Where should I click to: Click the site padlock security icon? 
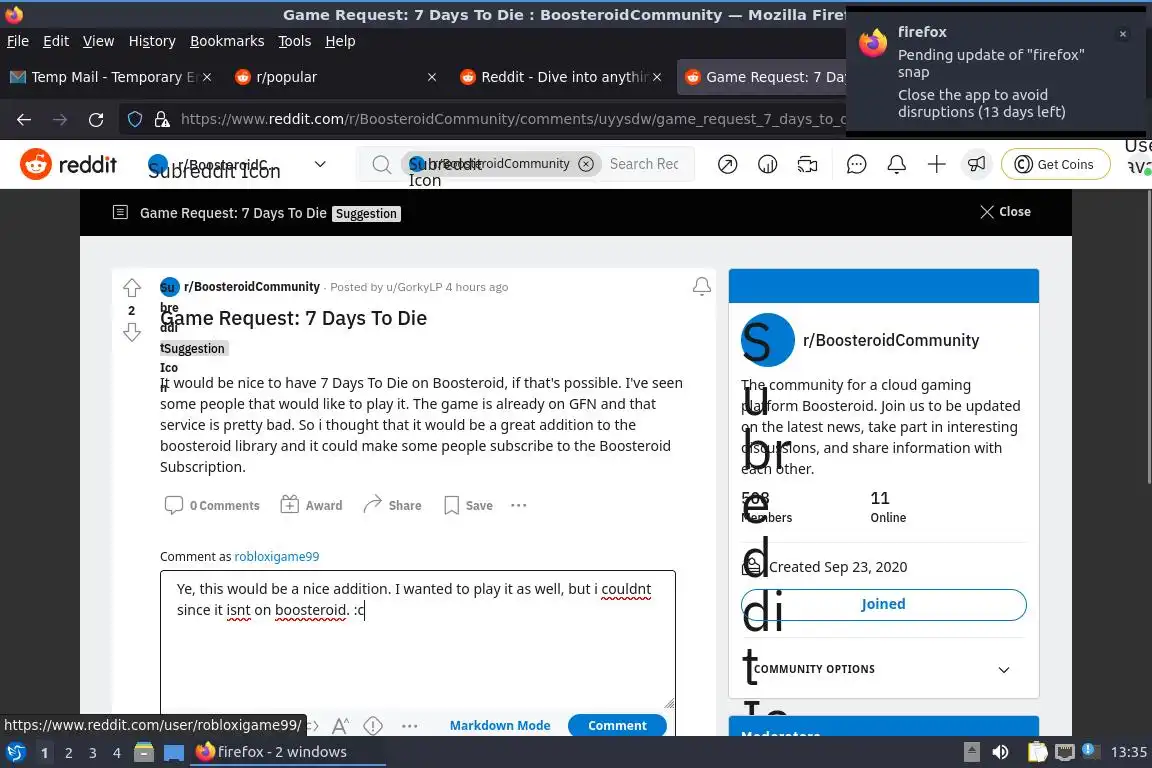(162, 119)
